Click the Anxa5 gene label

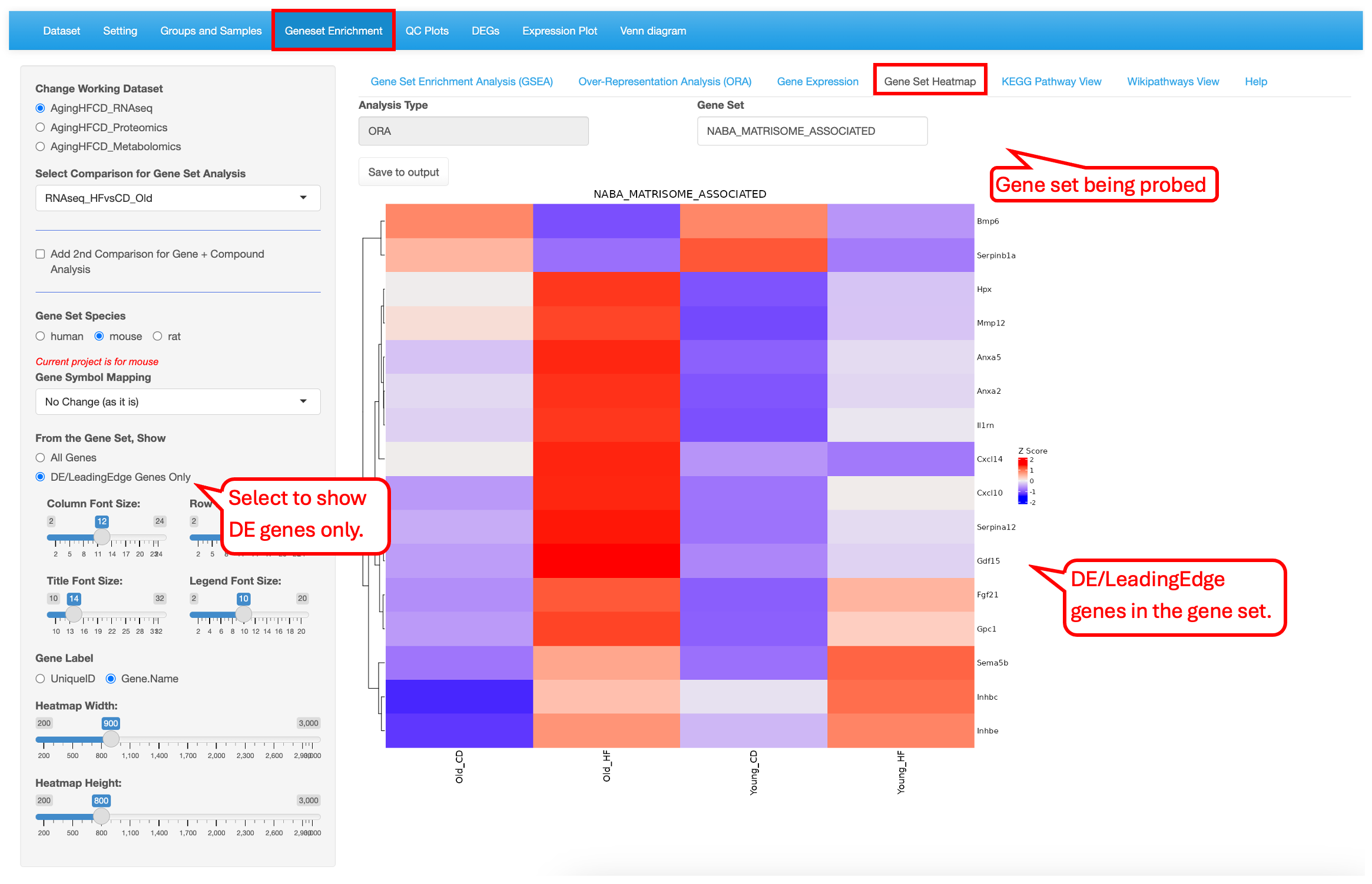click(989, 357)
